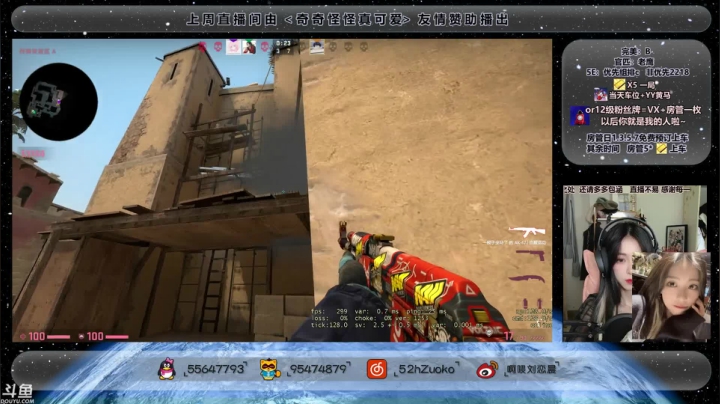Click the Weibo name 啊噗刘恋晨
This screenshot has height=404, width=720.
coord(531,370)
